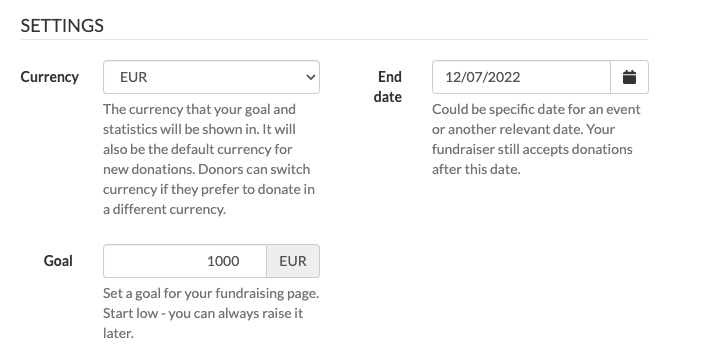Screen dimensions: 710x363
Task: Focus the End date field showing 12/07/2022
Action: (x=521, y=77)
